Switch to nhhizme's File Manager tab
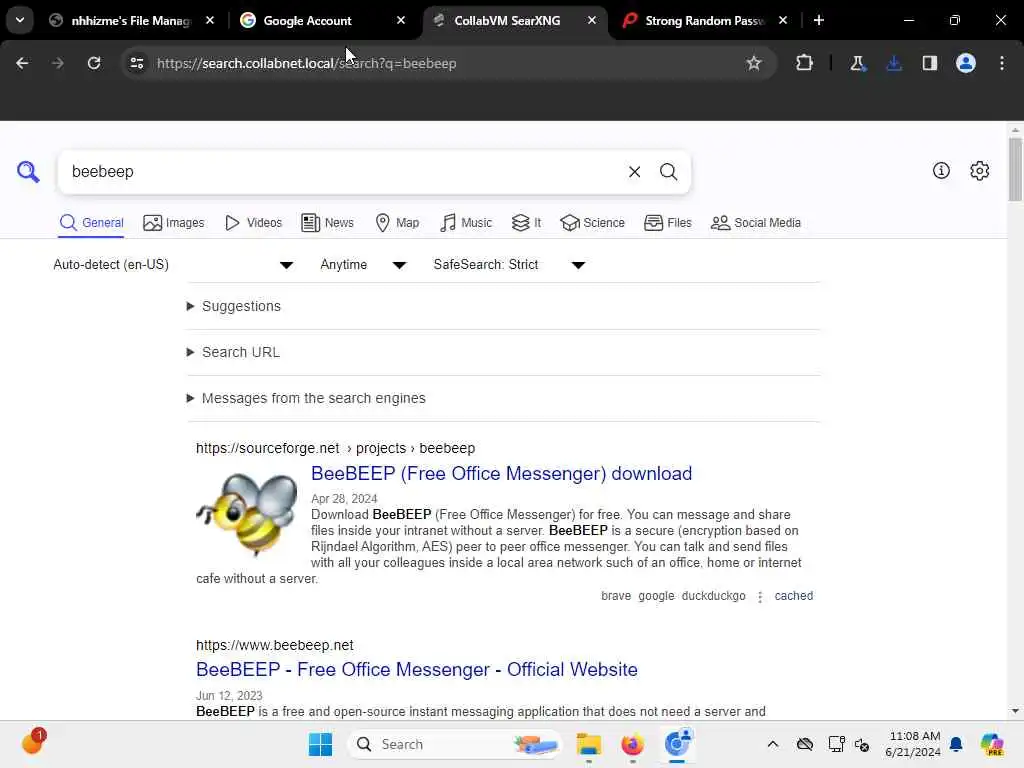The width and height of the screenshot is (1024, 768). [x=130, y=21]
